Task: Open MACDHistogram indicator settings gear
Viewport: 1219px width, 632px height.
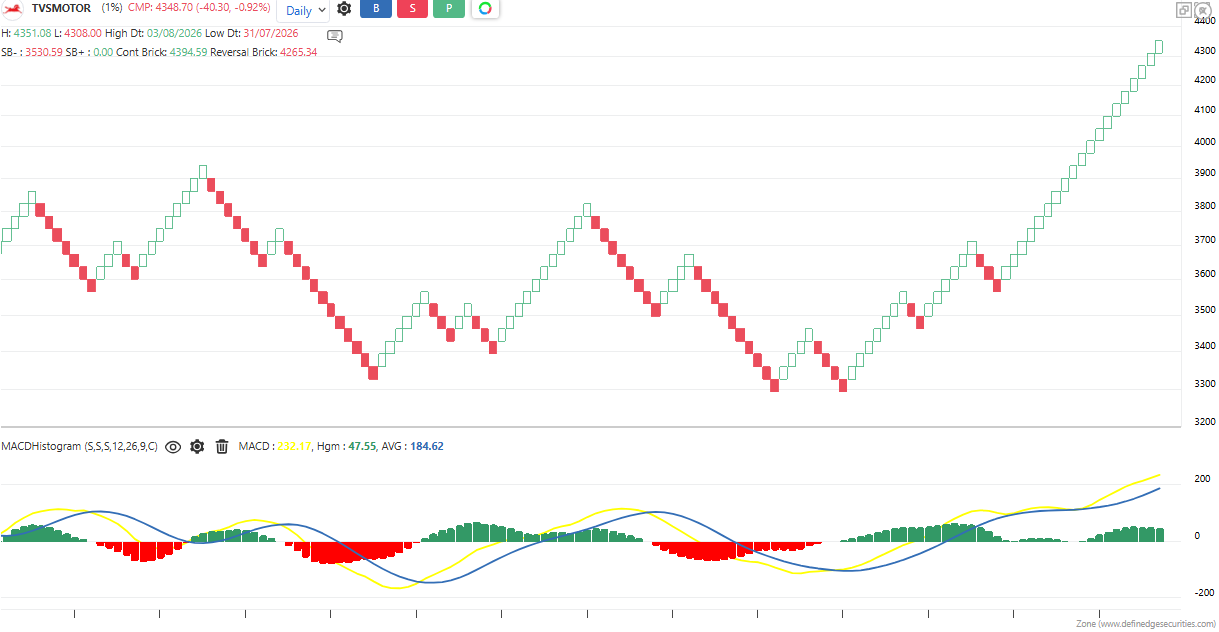Action: [x=197, y=446]
